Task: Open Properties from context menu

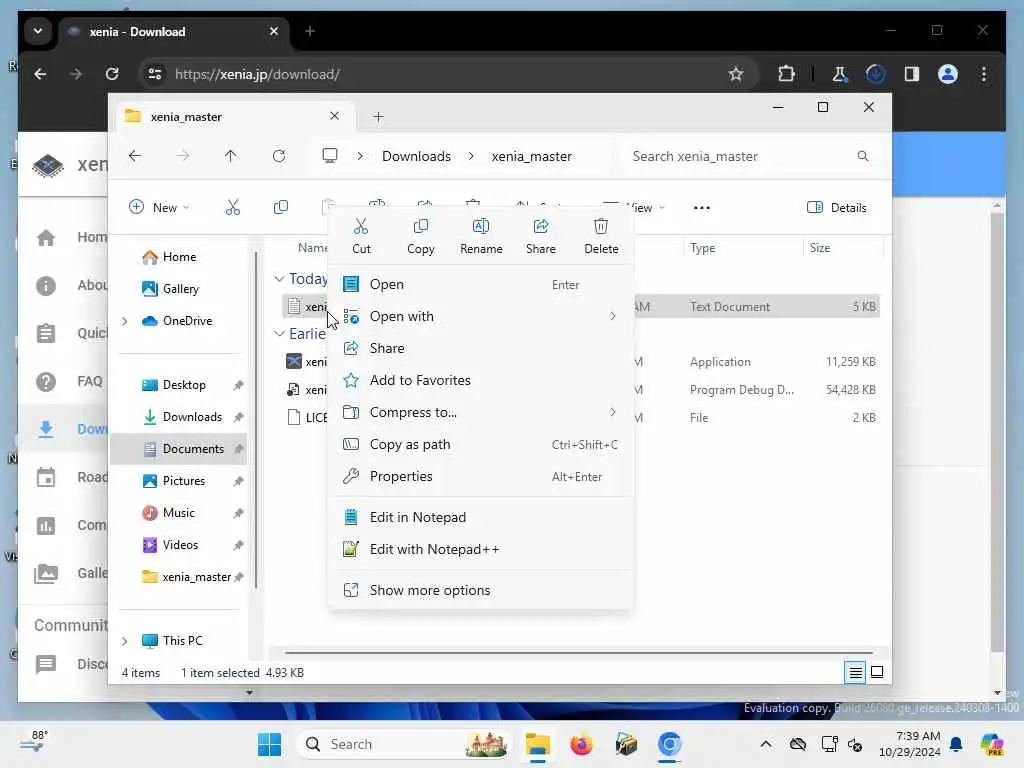Action: click(481, 477)
